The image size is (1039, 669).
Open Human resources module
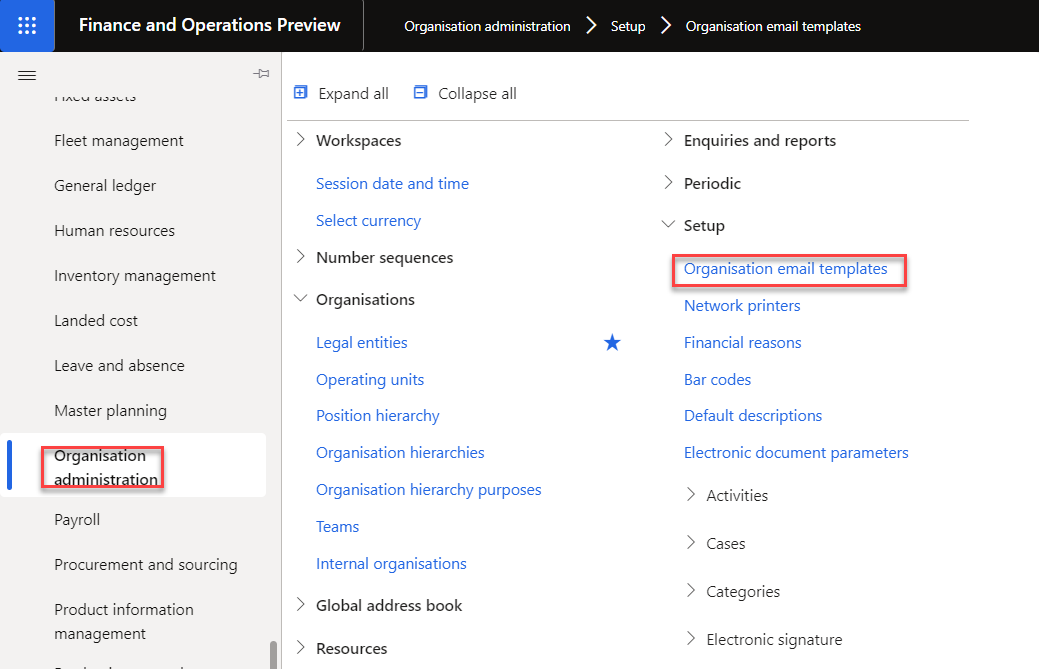[115, 231]
